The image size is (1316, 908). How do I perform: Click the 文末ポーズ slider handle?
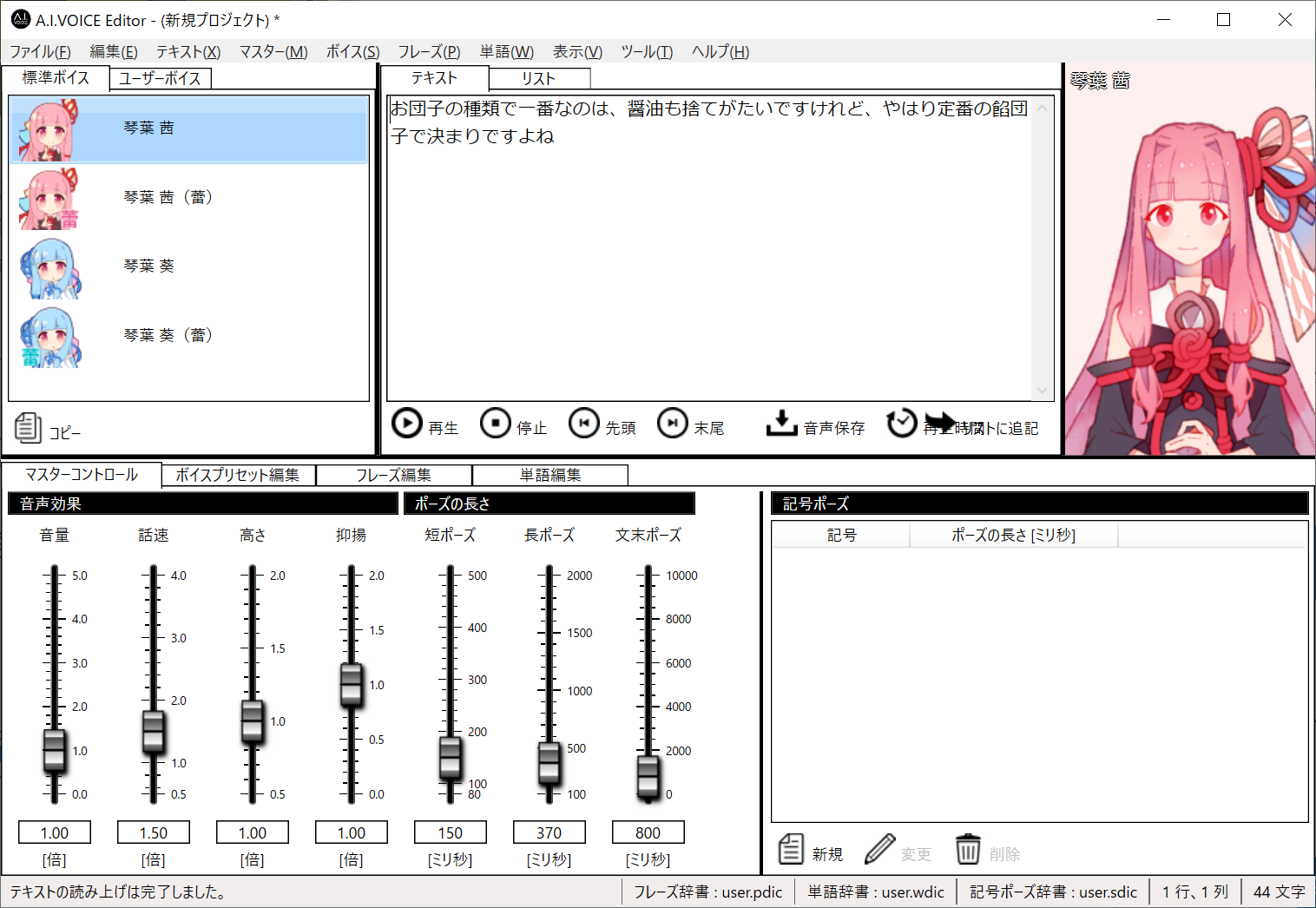(x=648, y=776)
